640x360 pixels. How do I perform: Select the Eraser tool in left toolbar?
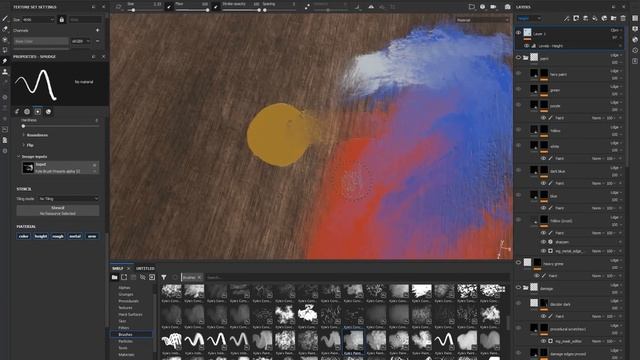click(5, 29)
